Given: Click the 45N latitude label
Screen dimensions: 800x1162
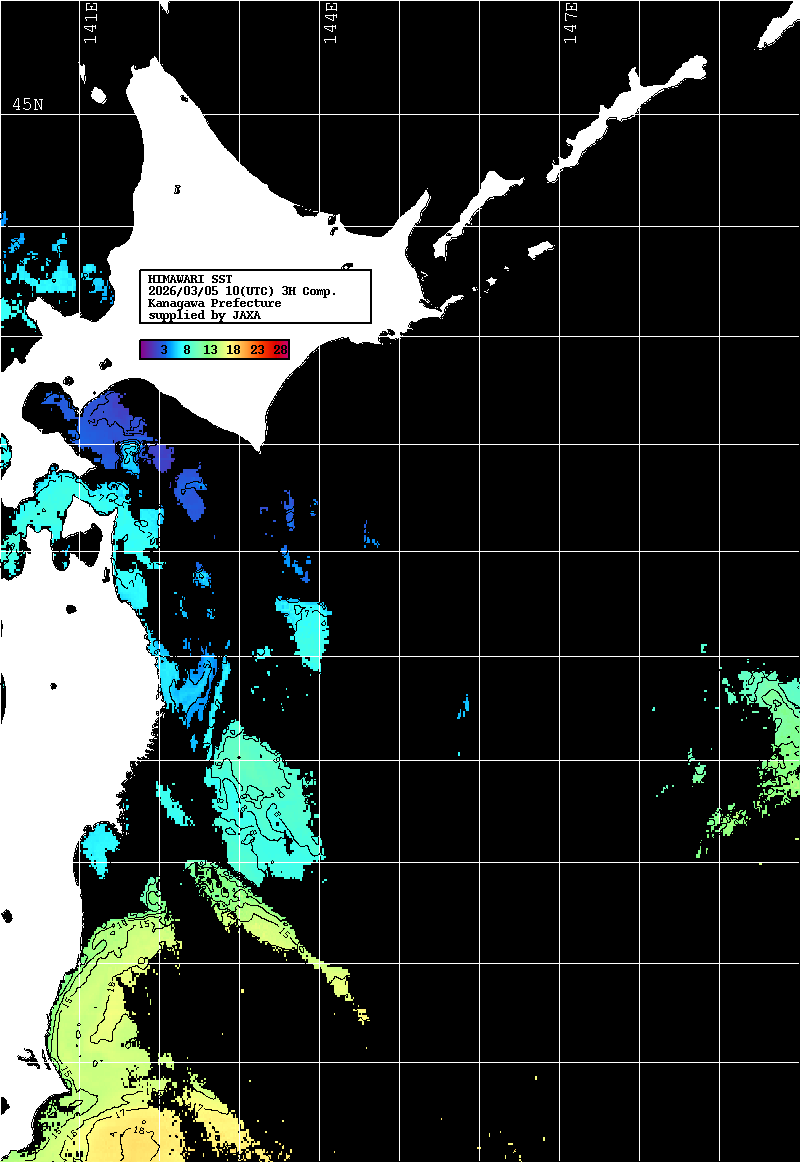Looking at the screenshot, I should [27, 105].
